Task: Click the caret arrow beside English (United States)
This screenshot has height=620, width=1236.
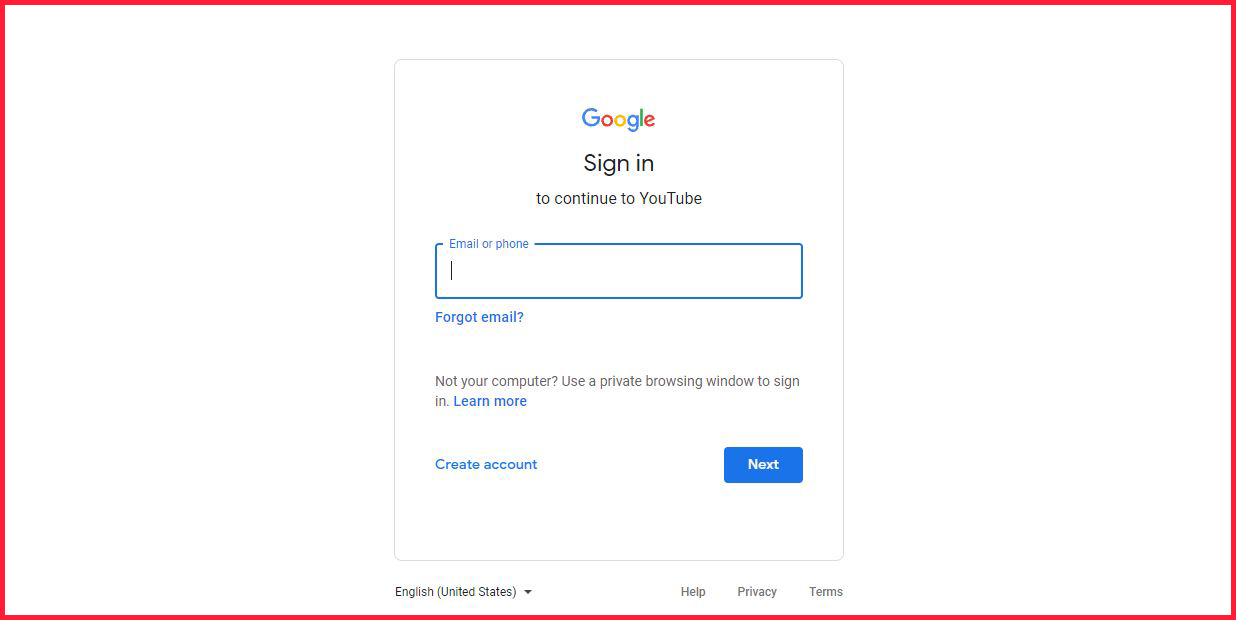Action: click(x=528, y=592)
